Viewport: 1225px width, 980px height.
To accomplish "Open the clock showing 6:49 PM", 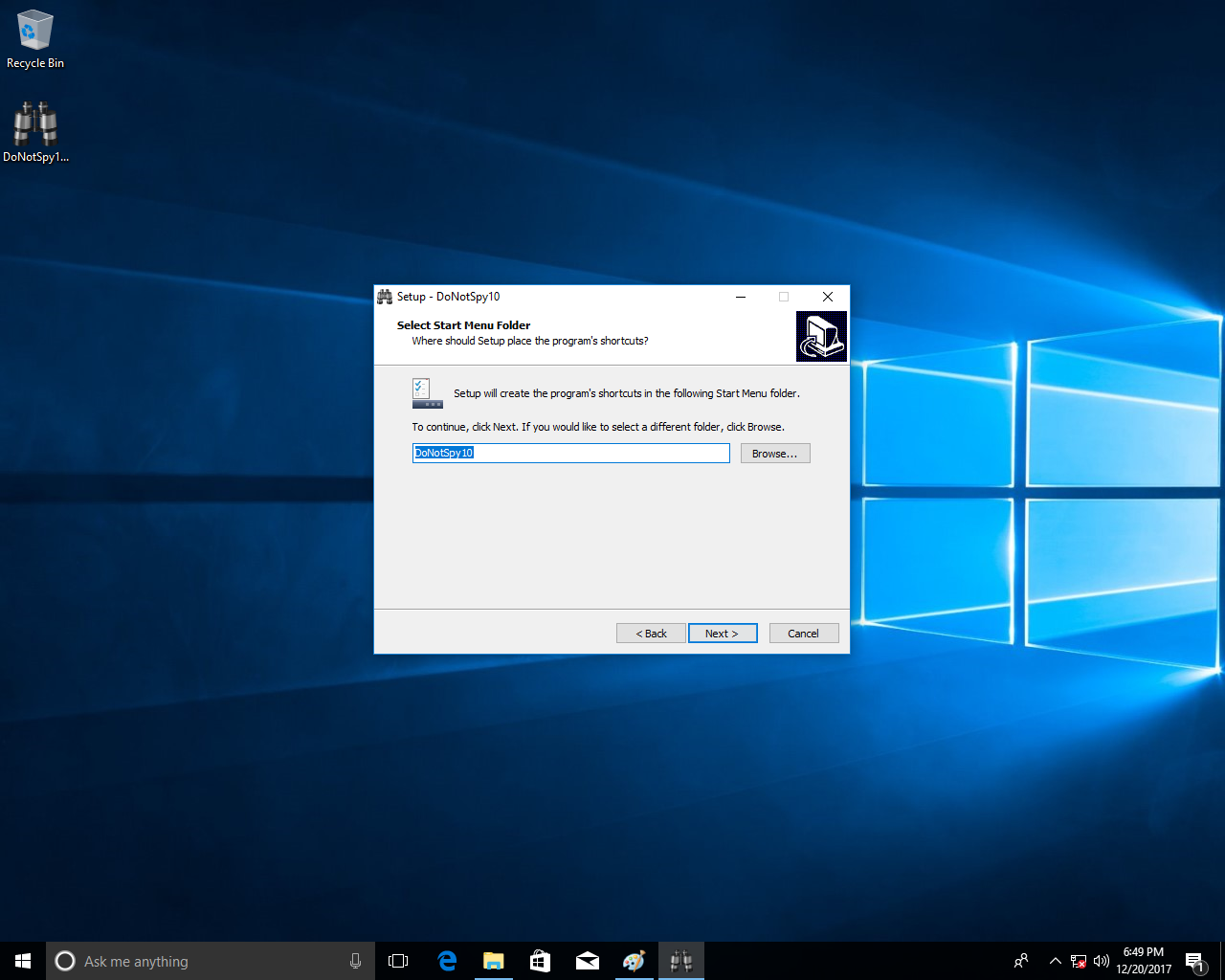I will click(1144, 961).
